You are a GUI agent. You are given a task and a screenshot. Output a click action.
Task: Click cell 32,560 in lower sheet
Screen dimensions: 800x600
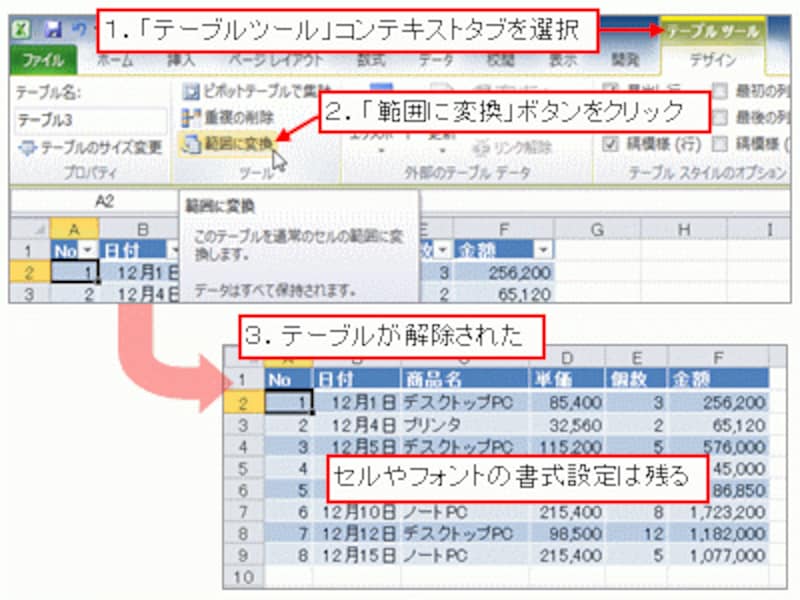pos(566,424)
